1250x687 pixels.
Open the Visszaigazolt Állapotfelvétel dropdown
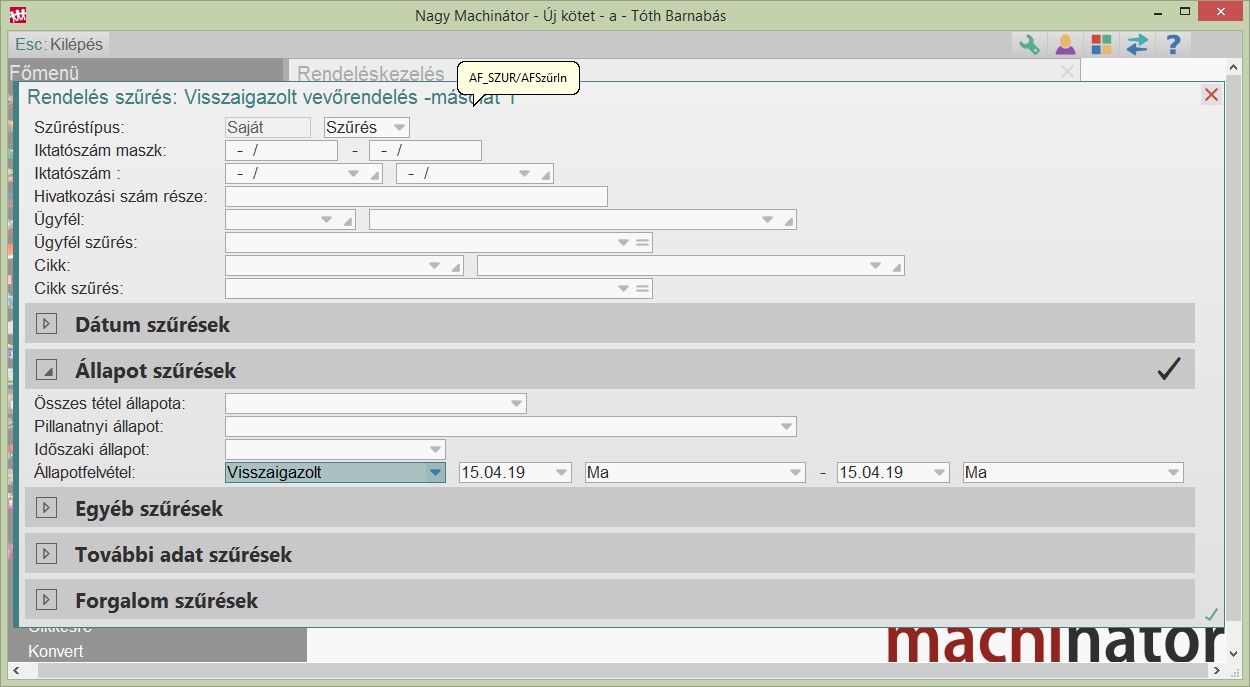[x=435, y=473]
